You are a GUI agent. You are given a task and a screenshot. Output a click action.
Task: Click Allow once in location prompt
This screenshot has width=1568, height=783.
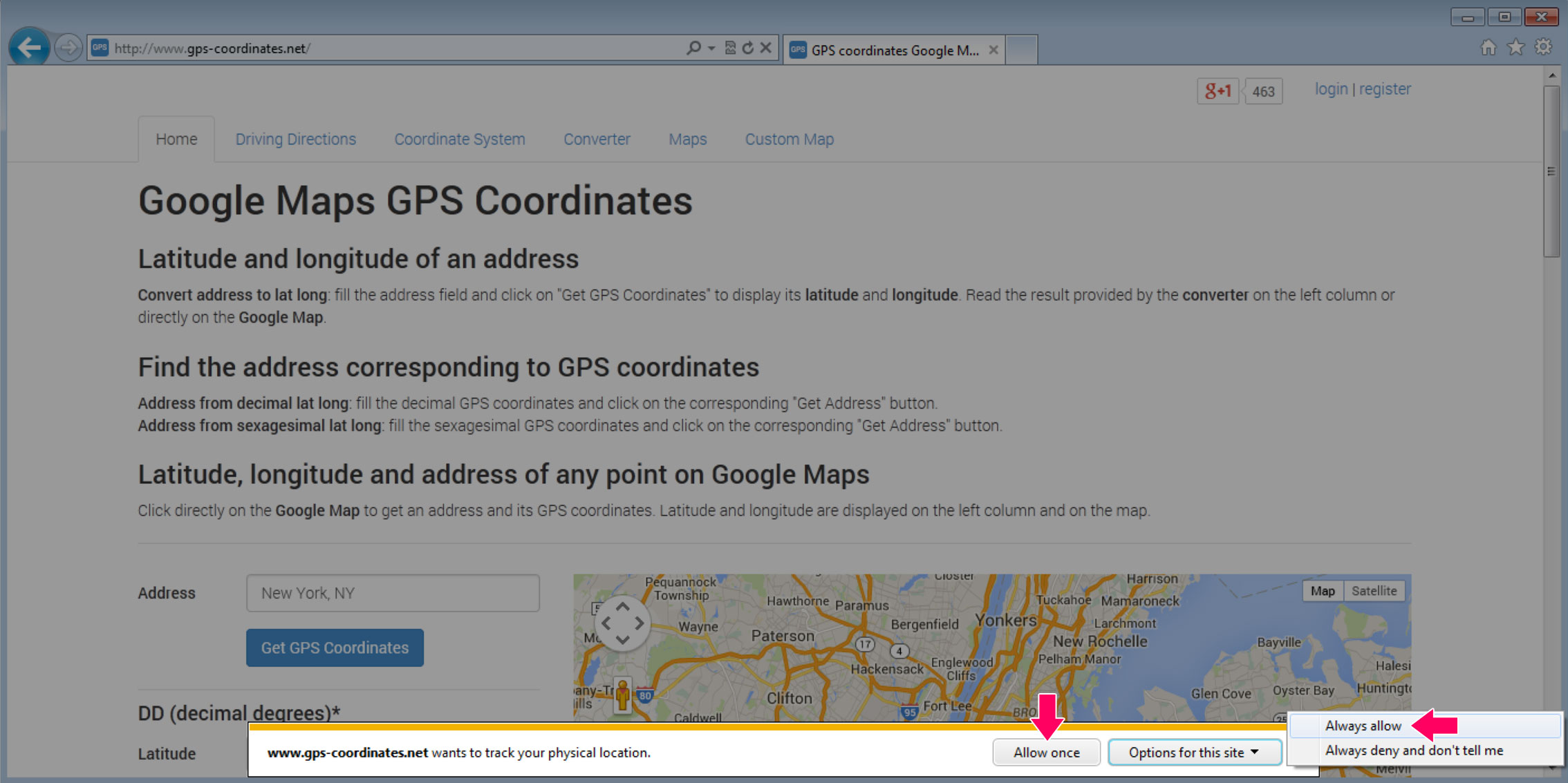pyautogui.click(x=1046, y=753)
